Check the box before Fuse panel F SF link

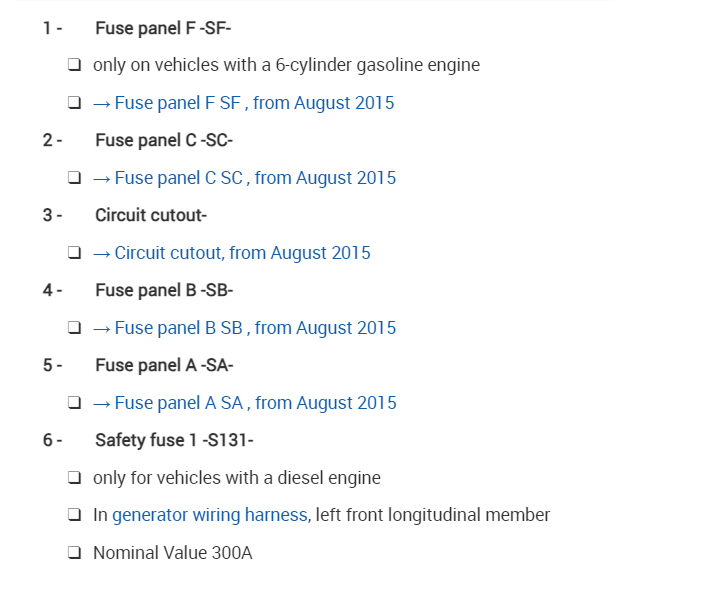tap(75, 103)
